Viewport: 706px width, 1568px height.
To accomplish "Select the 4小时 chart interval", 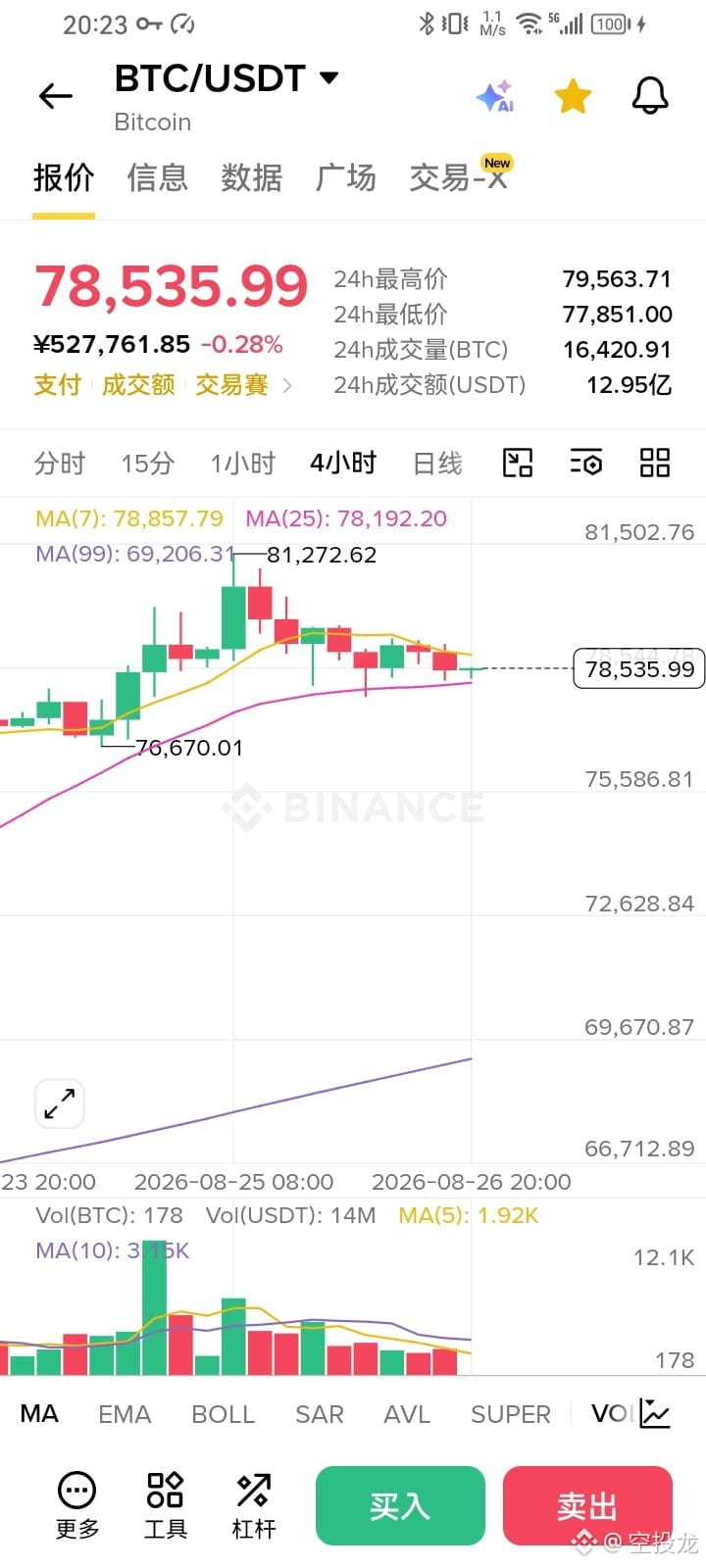I will tap(343, 463).
